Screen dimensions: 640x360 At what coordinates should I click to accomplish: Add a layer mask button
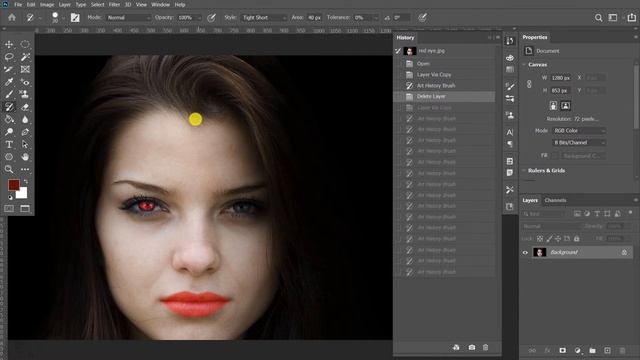point(562,351)
